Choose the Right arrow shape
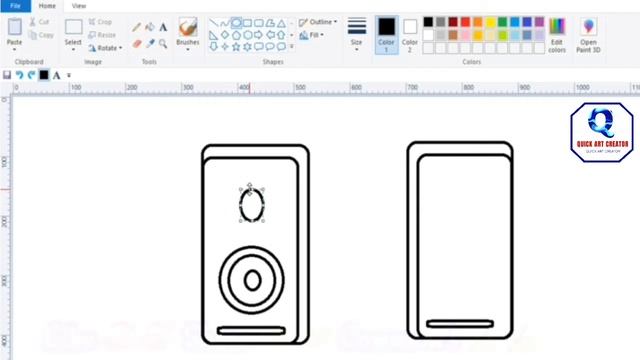 point(258,35)
